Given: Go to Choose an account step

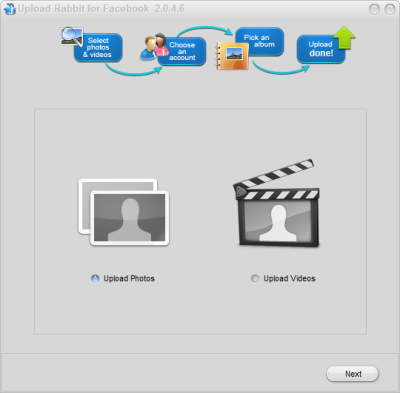Looking at the screenshot, I should (182, 51).
